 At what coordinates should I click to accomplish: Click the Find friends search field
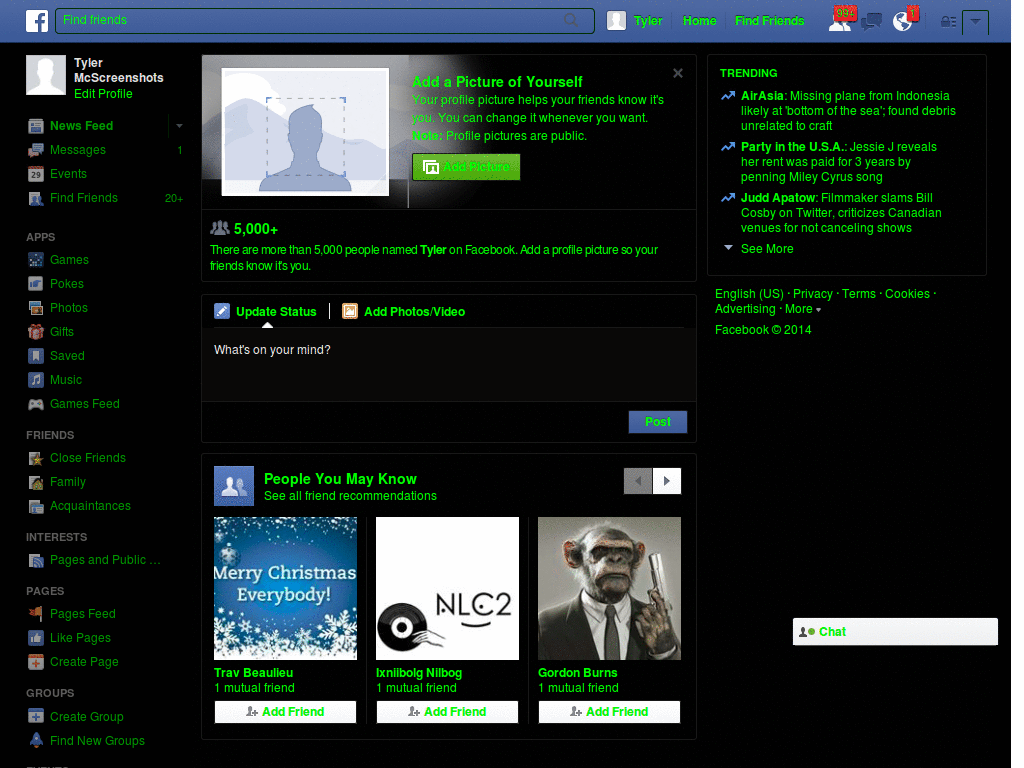[325, 20]
